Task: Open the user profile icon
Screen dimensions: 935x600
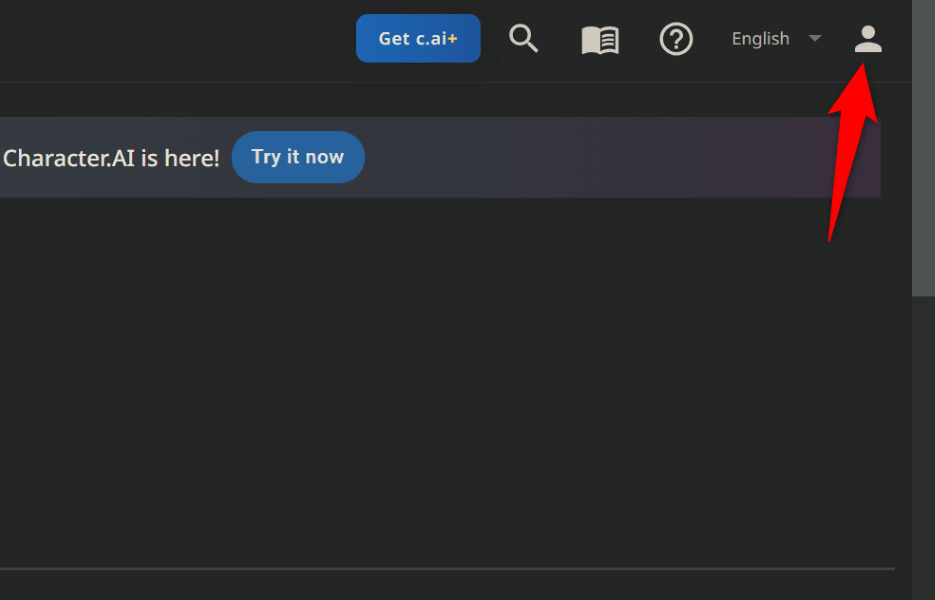Action: click(867, 39)
